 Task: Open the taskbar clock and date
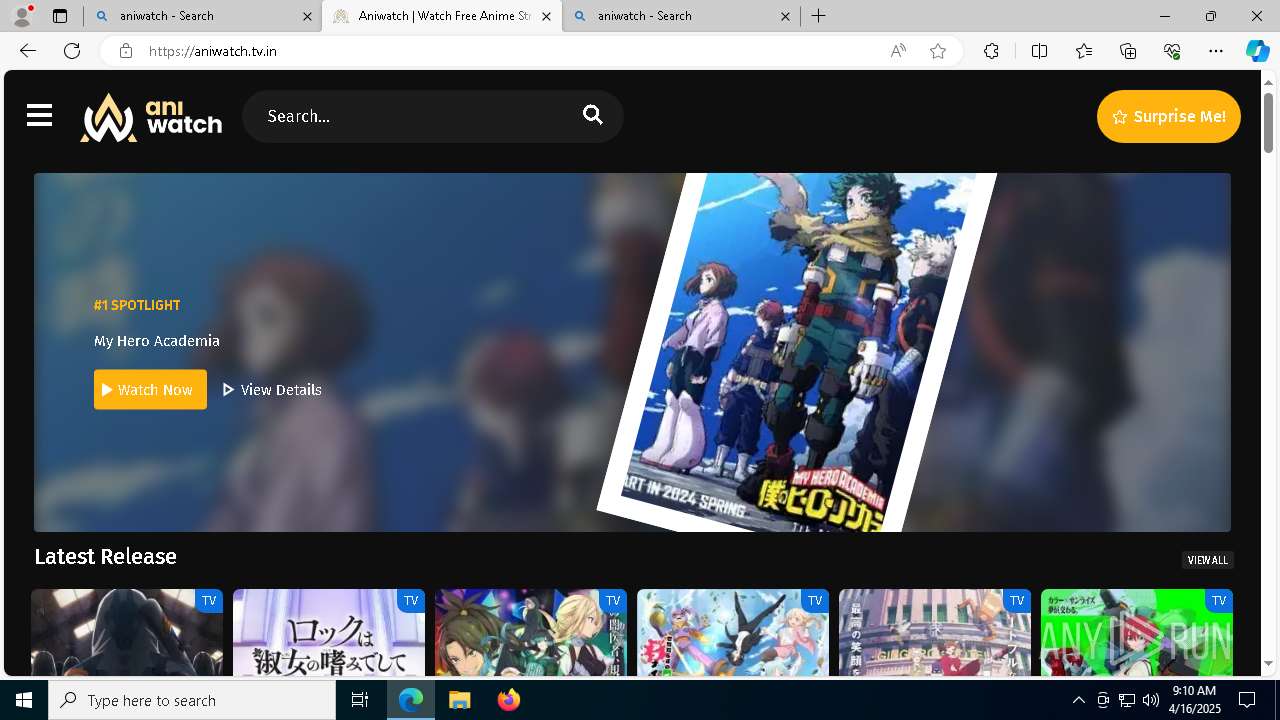[x=1194, y=700]
